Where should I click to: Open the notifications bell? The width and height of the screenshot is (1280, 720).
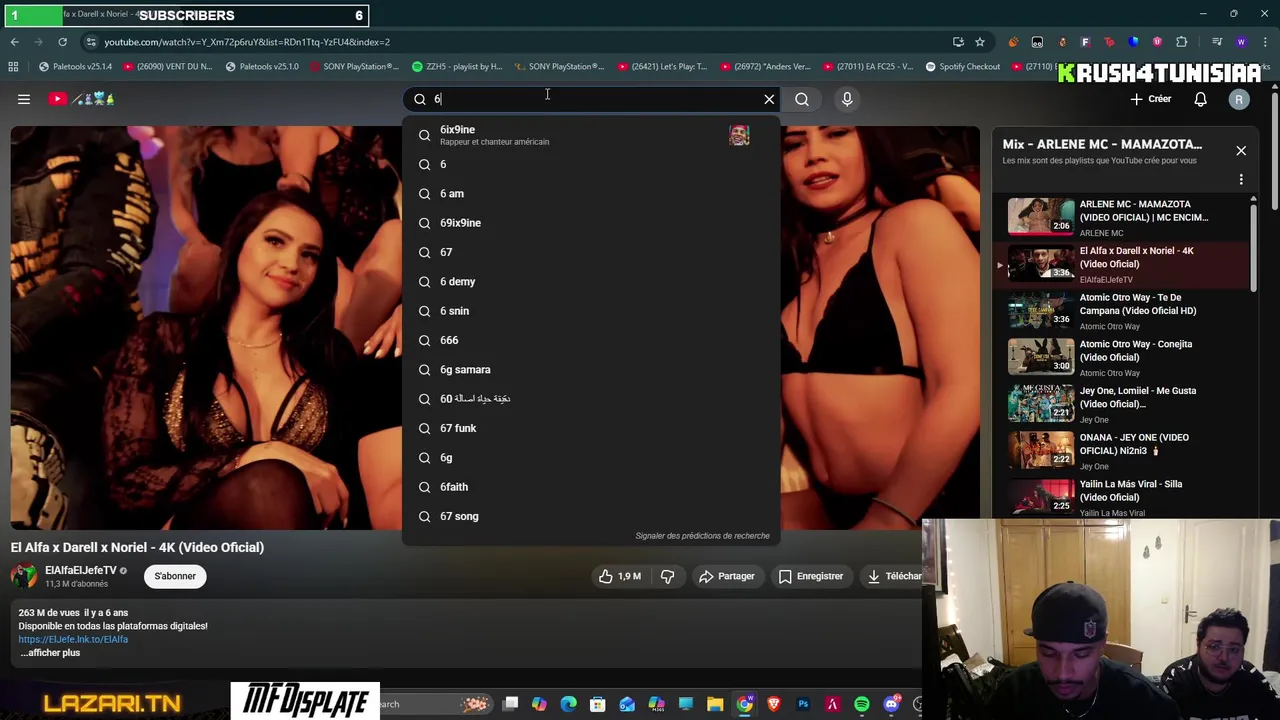(x=1200, y=99)
